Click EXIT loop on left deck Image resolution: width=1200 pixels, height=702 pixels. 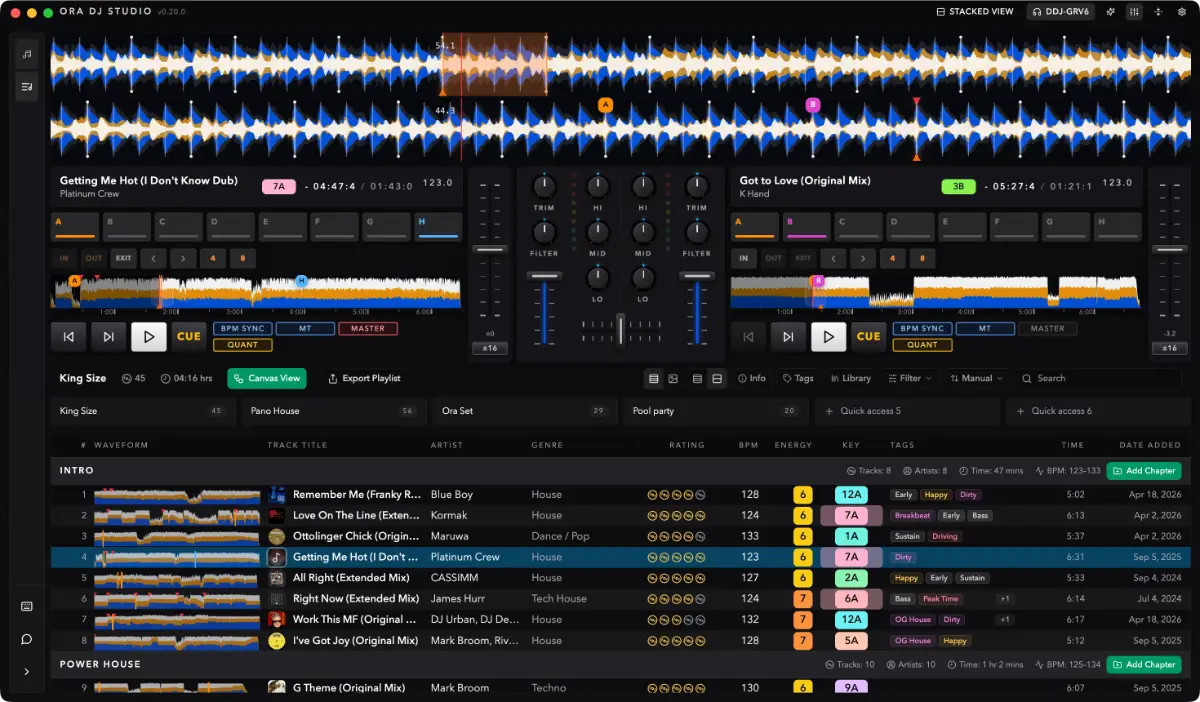point(123,258)
